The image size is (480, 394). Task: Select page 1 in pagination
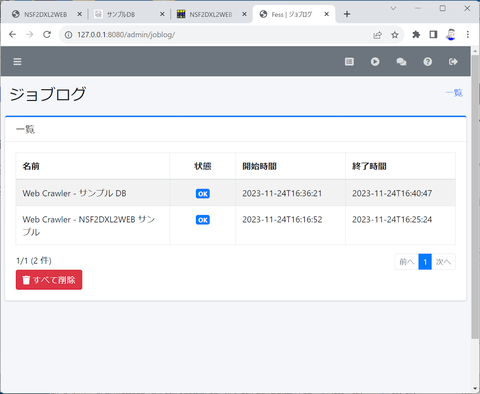[425, 262]
